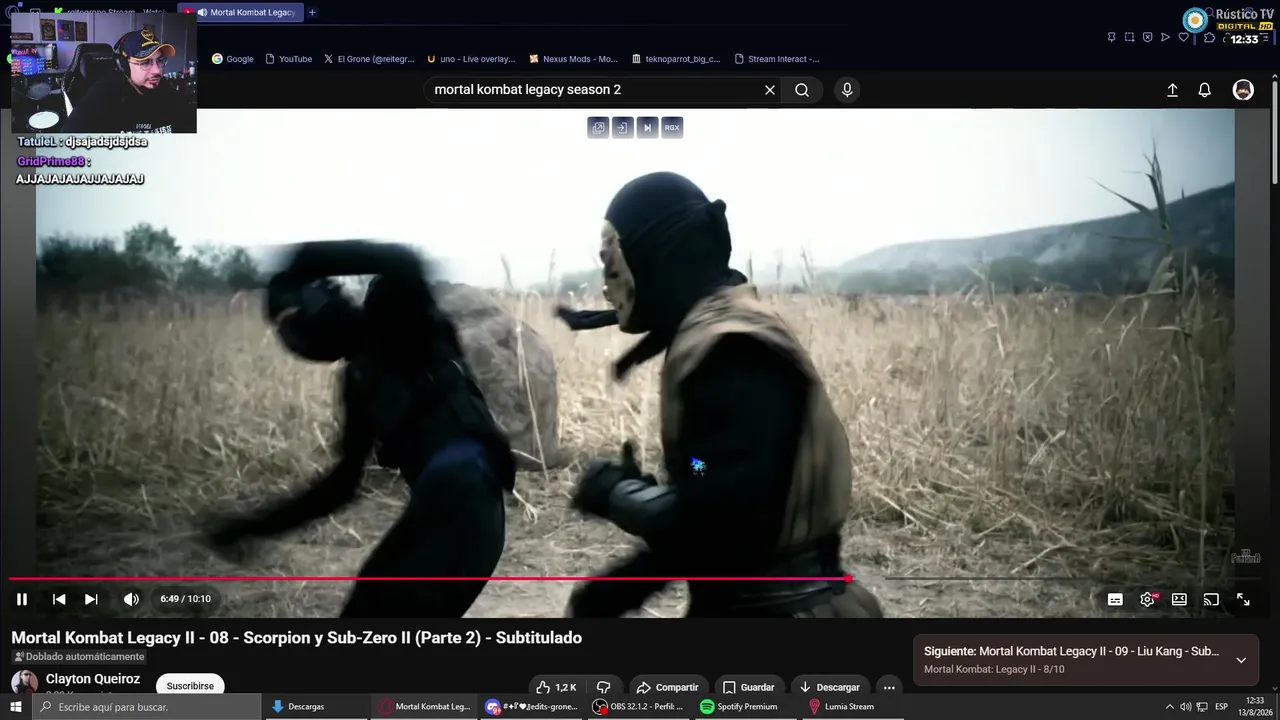Open Spotify Premium from taskbar

[747, 707]
